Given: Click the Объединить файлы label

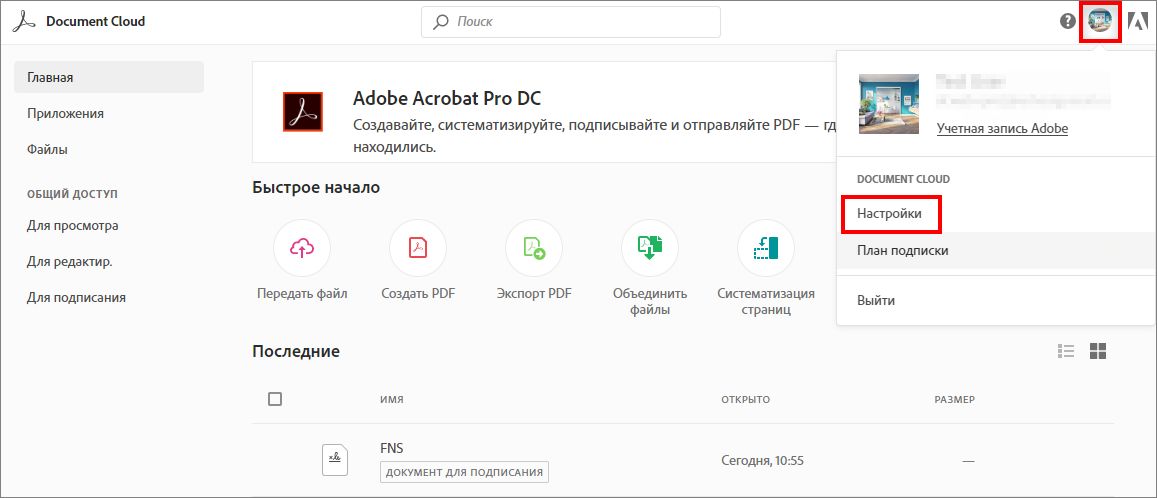Looking at the screenshot, I should (x=650, y=302).
